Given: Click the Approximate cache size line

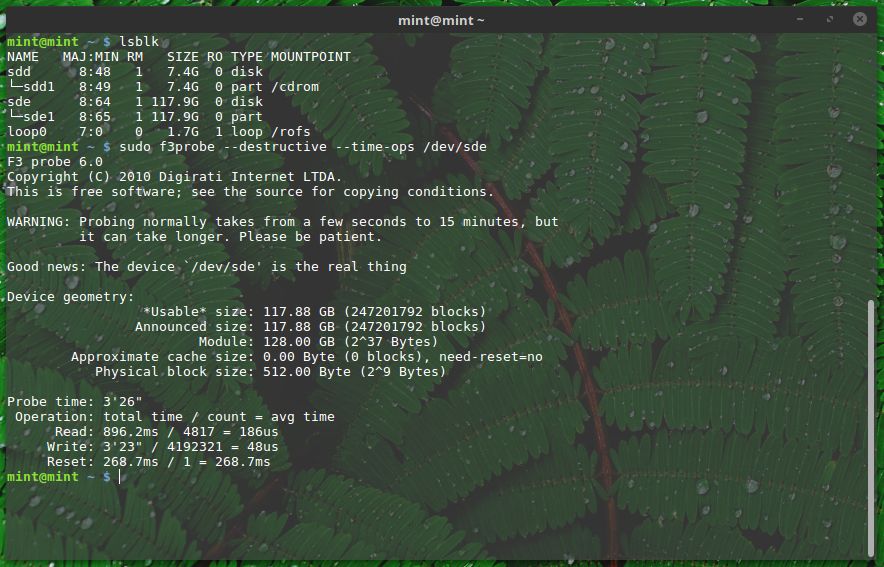Looking at the screenshot, I should [307, 357].
